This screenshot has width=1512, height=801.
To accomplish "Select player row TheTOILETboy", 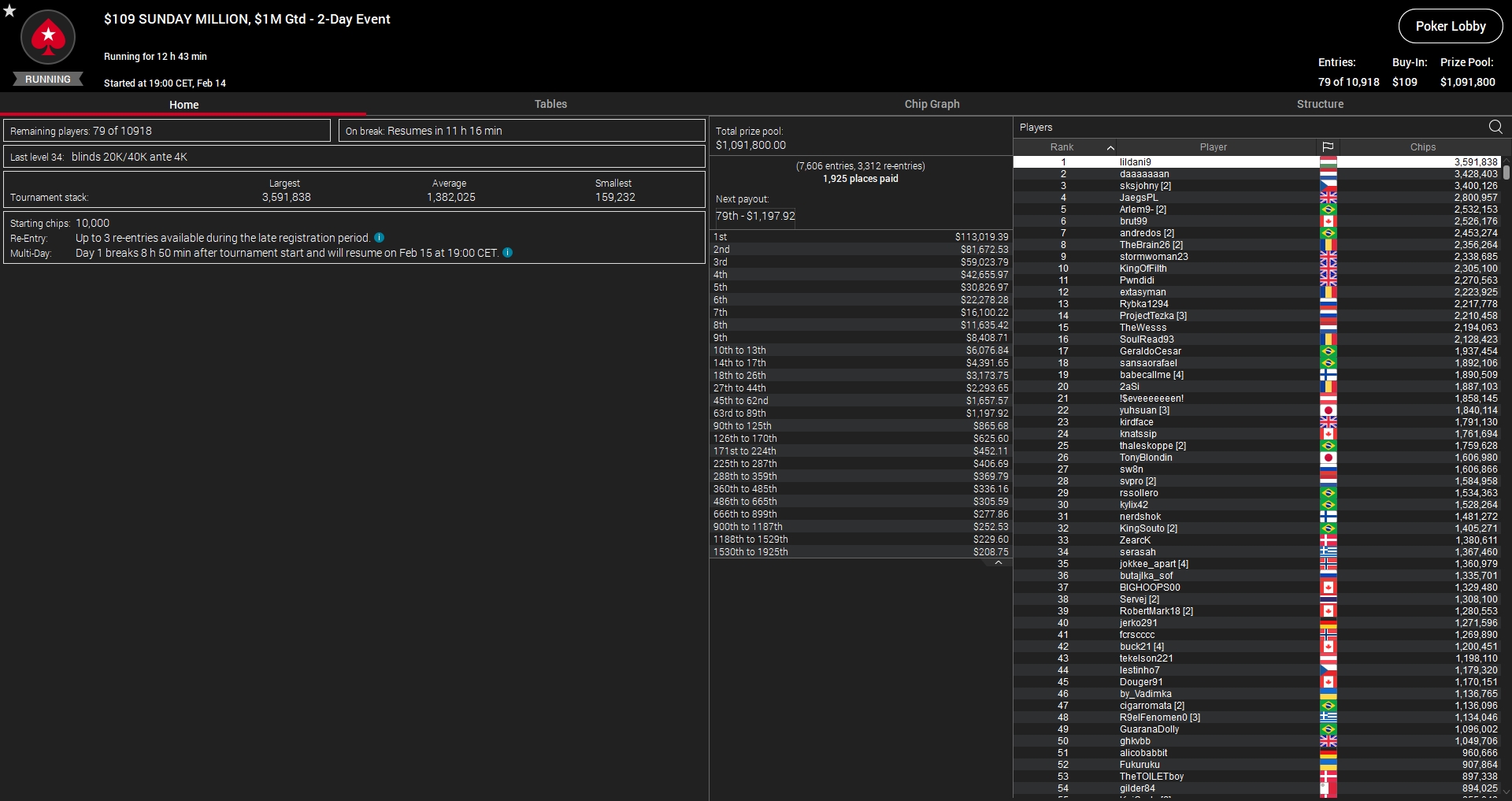I will (x=1257, y=777).
